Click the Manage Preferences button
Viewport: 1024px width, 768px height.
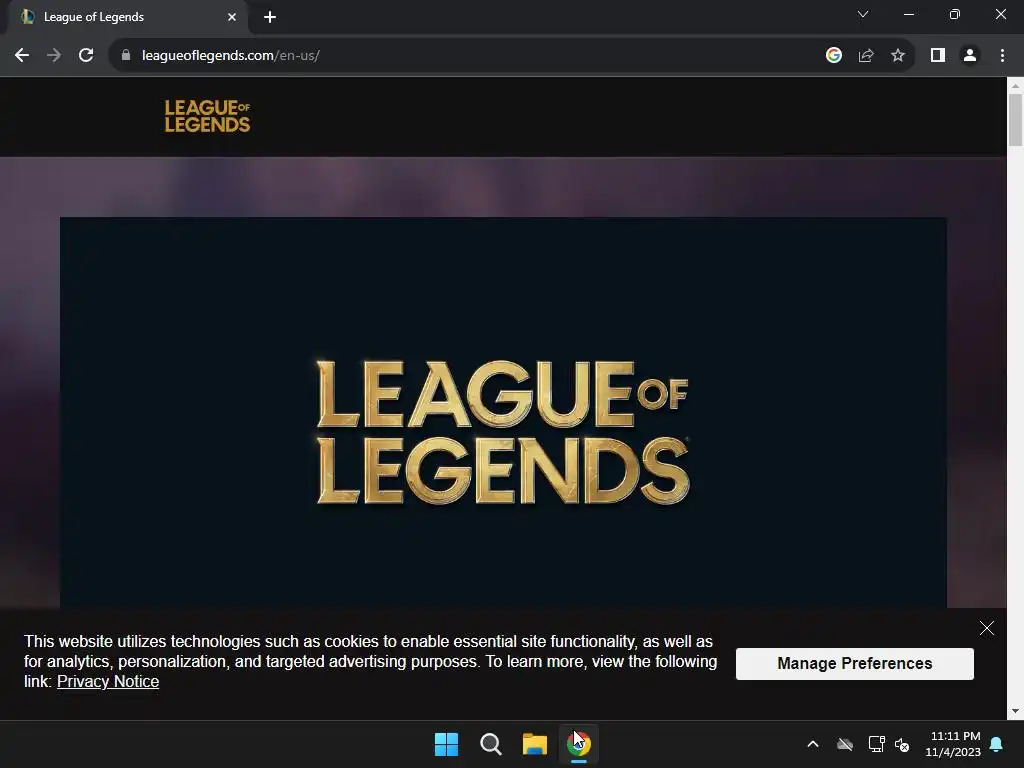click(x=855, y=664)
